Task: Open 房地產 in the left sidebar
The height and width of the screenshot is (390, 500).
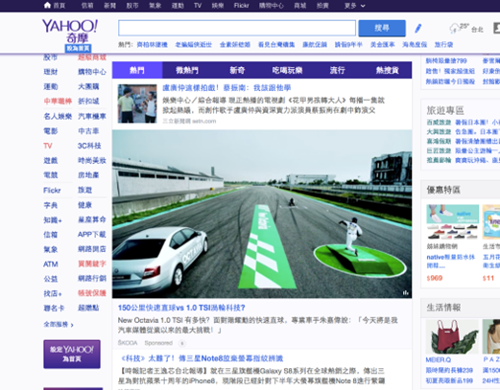Action: tap(88, 175)
